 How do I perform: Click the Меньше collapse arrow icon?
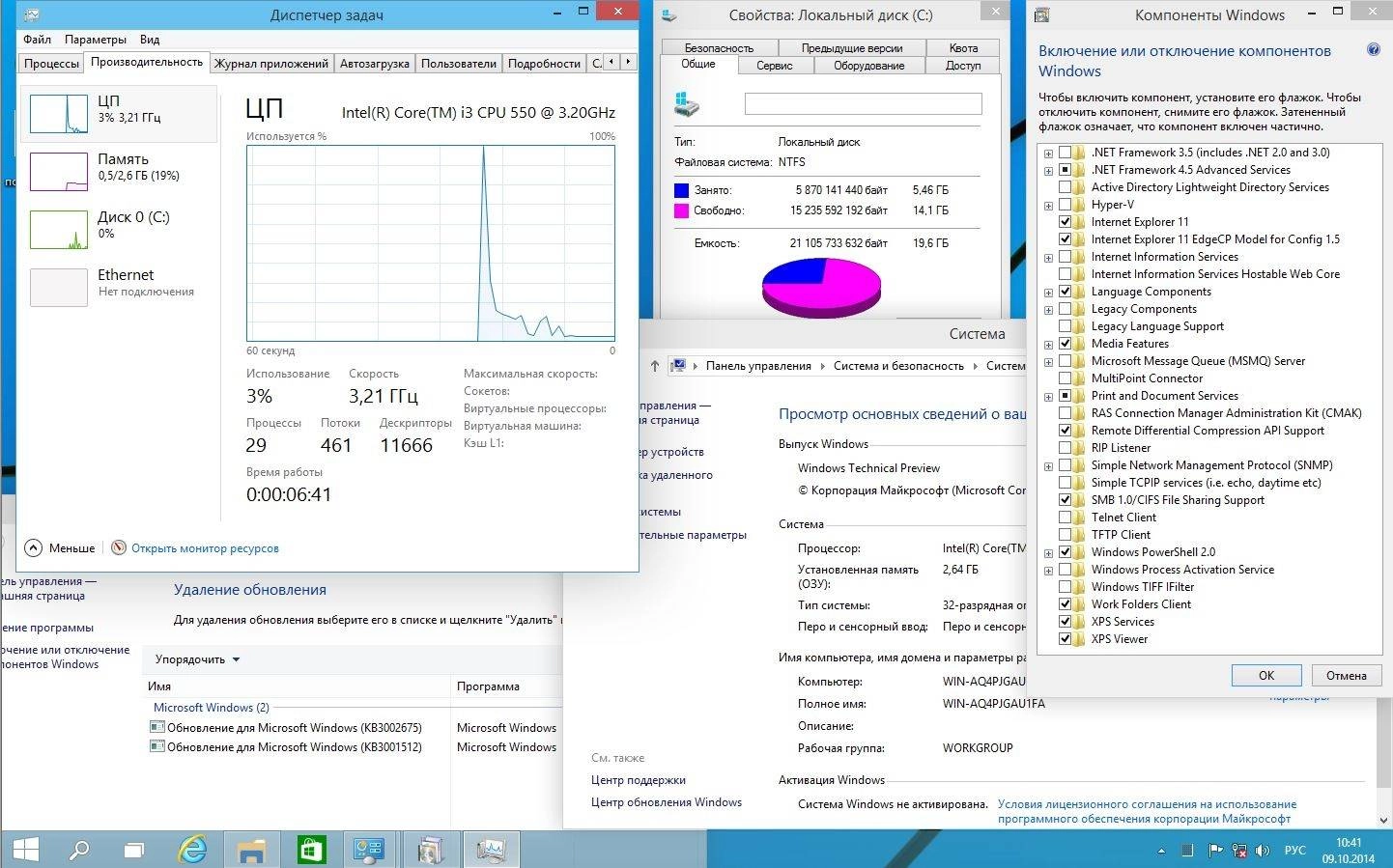click(x=34, y=547)
